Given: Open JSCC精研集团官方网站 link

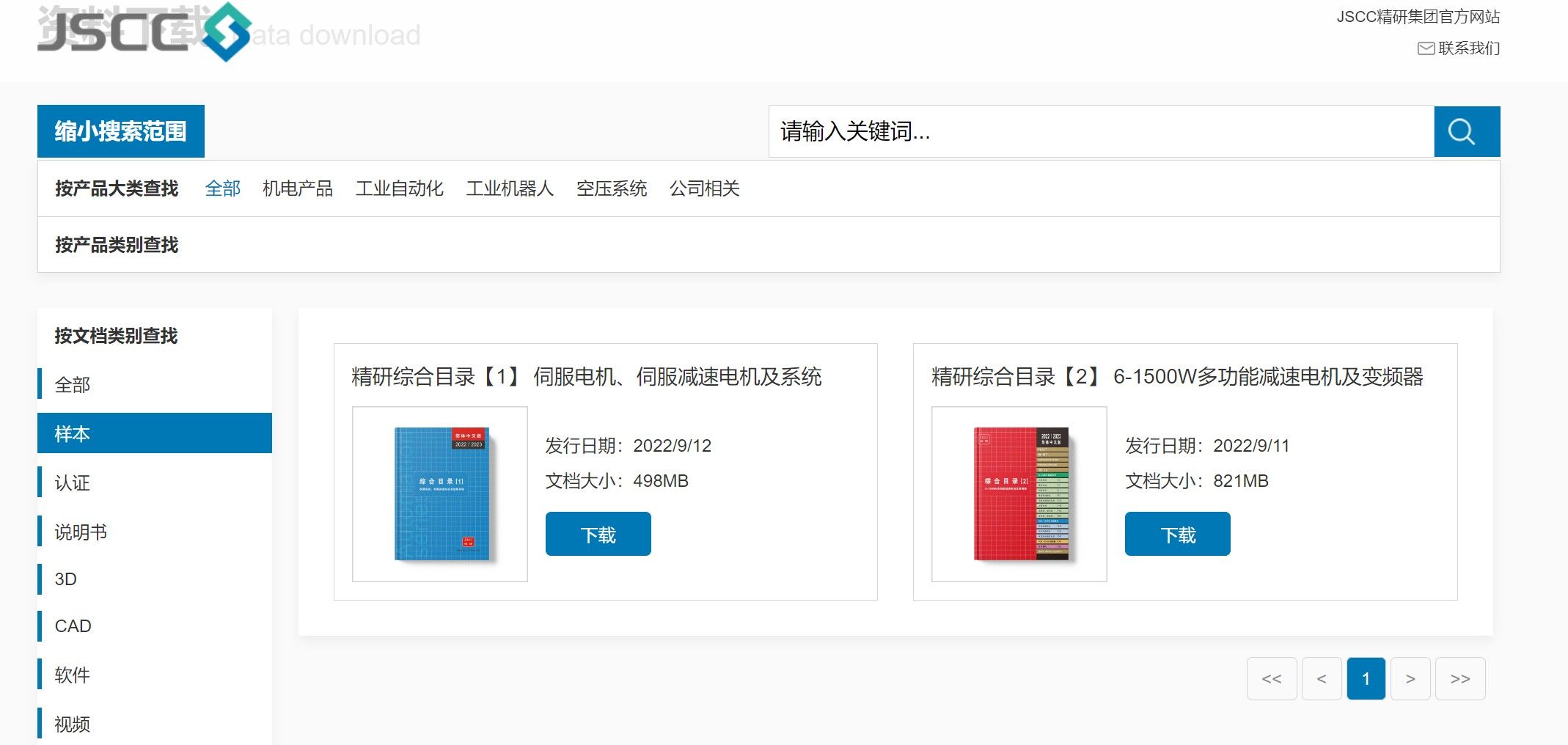Looking at the screenshot, I should click(1417, 17).
